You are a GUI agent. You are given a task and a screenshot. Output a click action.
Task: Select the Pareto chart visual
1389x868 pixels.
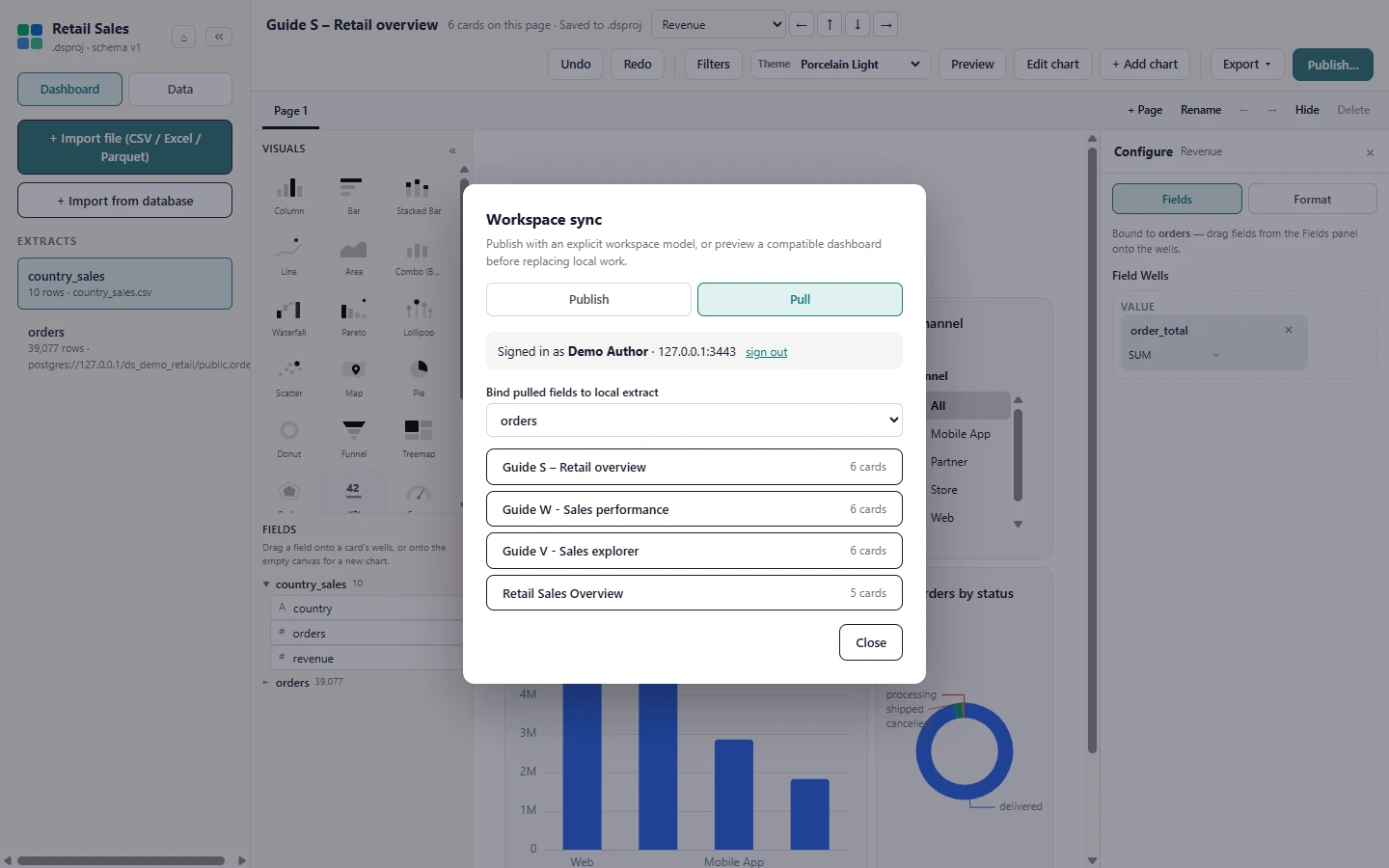point(354,317)
